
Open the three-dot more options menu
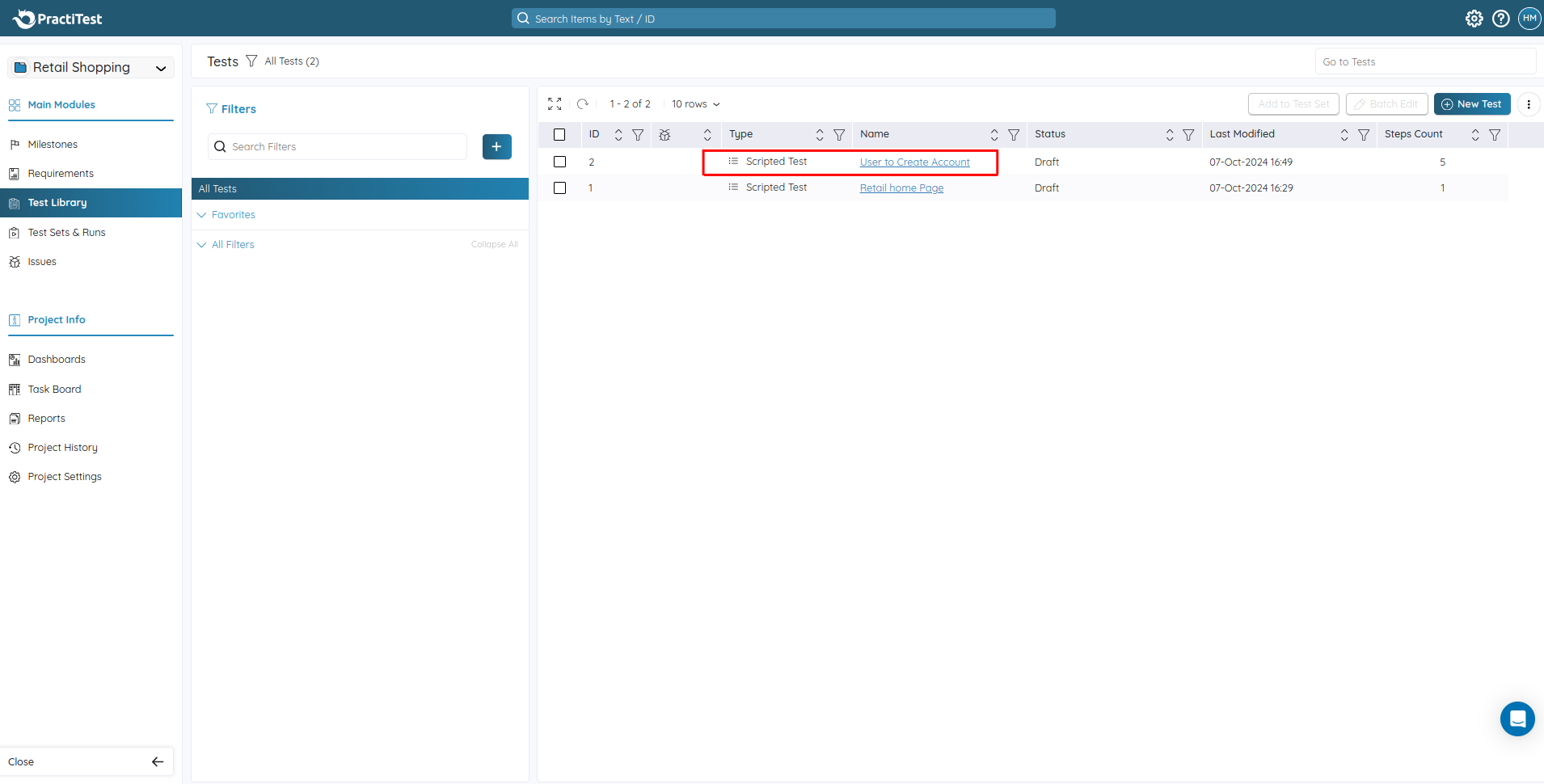click(x=1528, y=104)
